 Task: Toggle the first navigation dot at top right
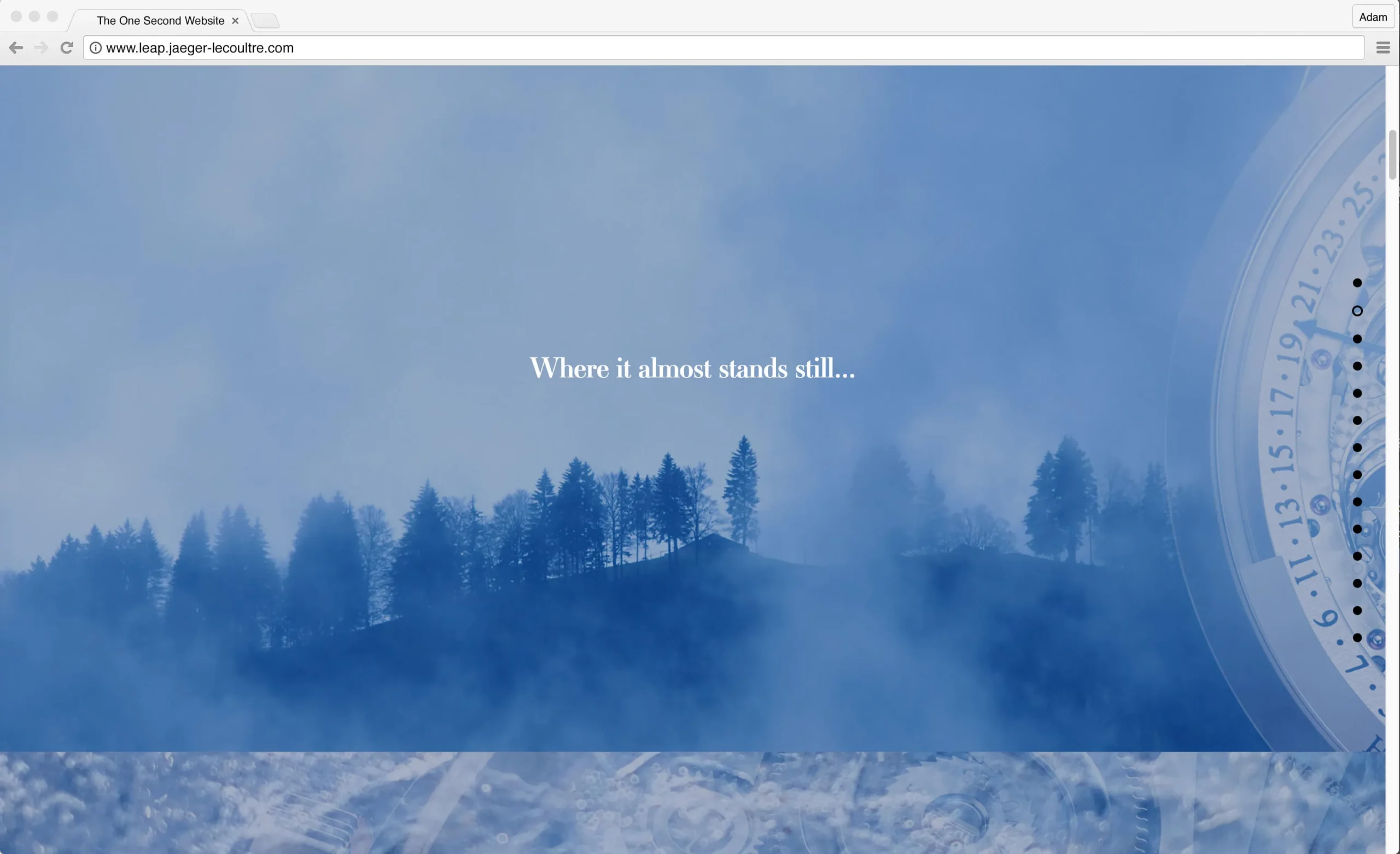point(1357,283)
